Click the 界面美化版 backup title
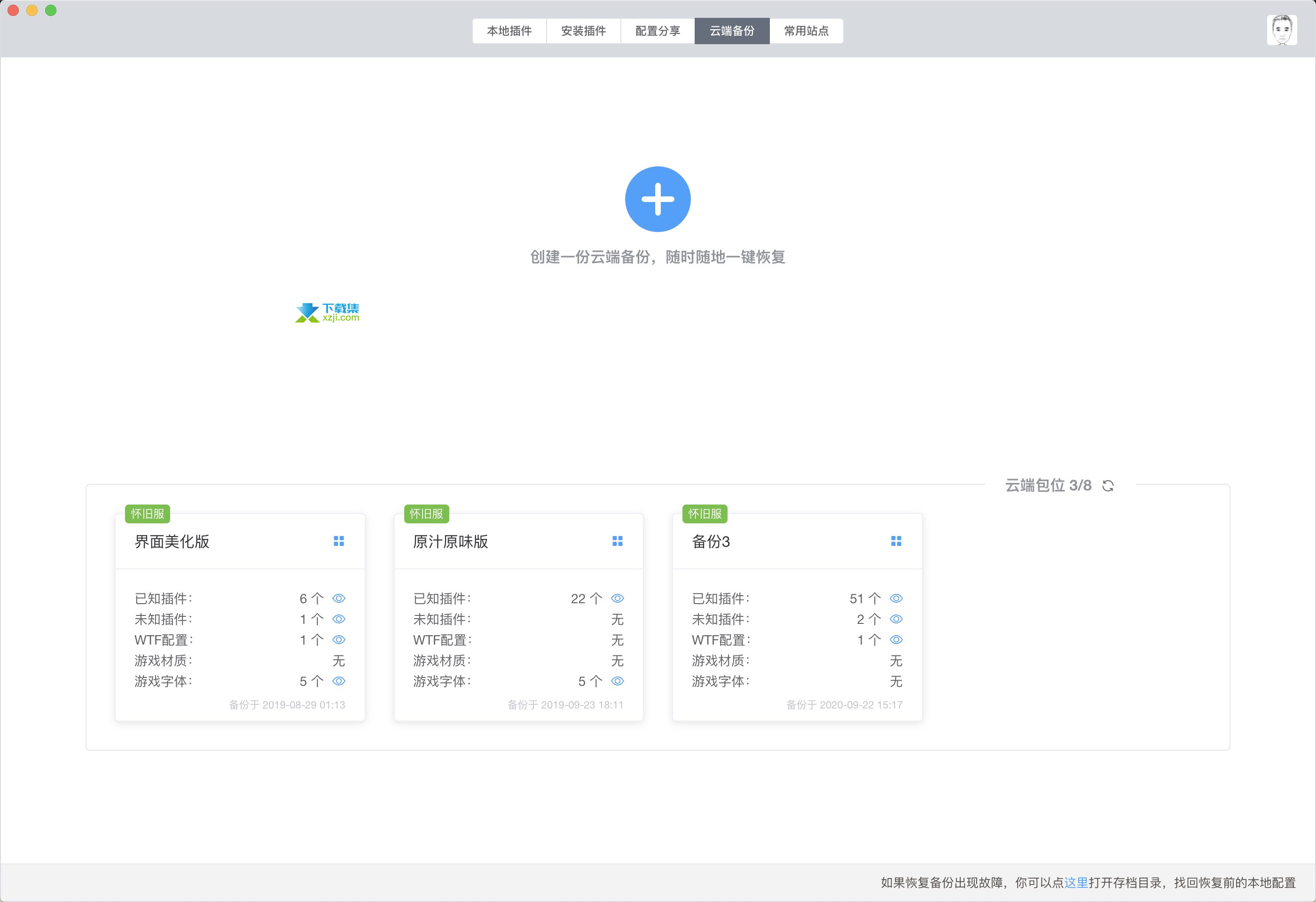The width and height of the screenshot is (1316, 902). pyautogui.click(x=172, y=542)
